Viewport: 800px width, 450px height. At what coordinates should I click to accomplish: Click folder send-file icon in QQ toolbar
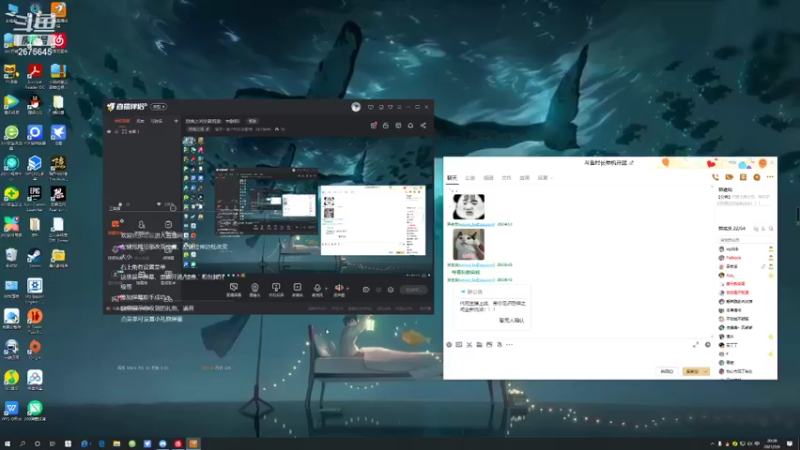(x=479, y=345)
